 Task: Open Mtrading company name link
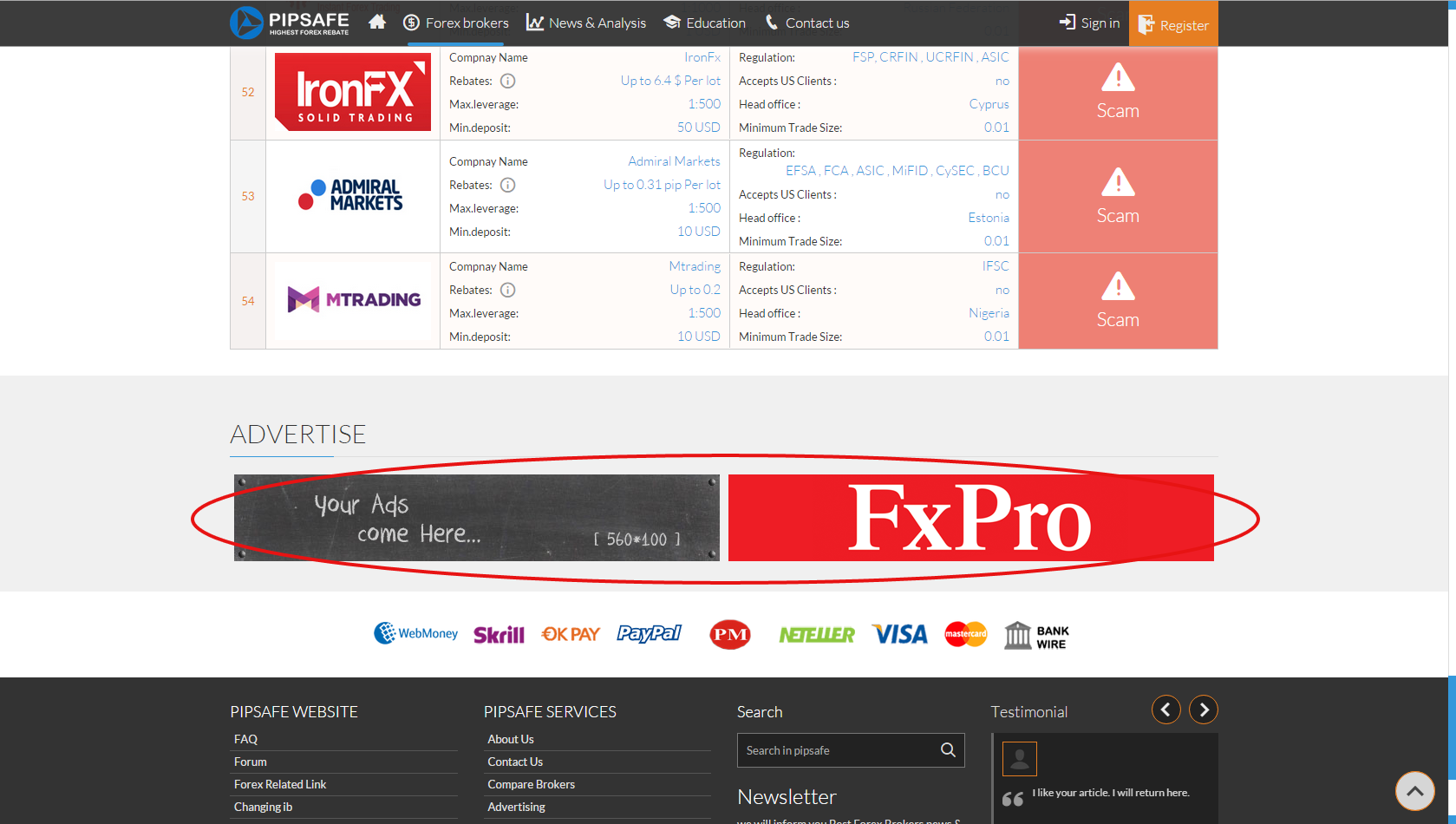(x=695, y=266)
